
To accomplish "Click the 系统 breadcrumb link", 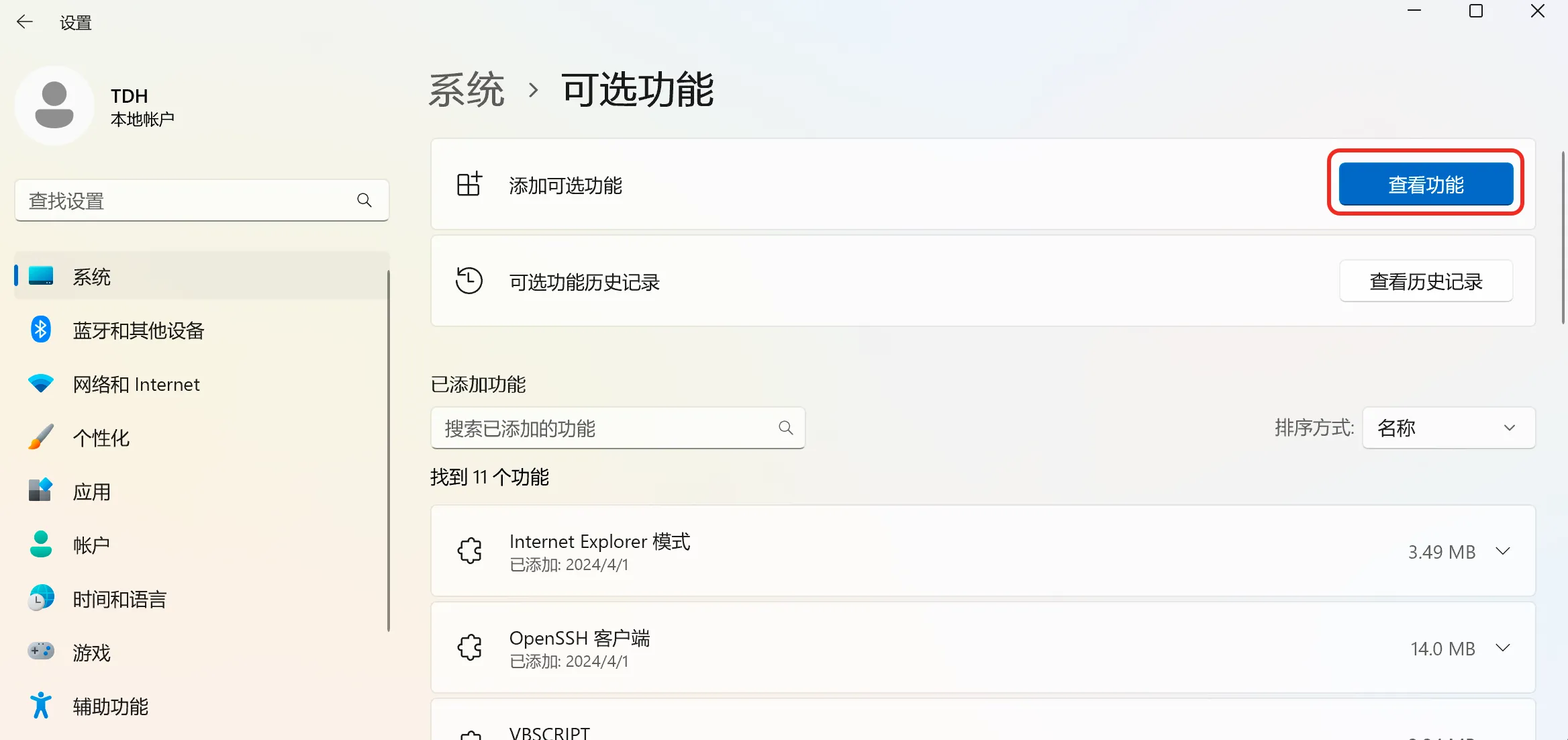I will (x=467, y=89).
